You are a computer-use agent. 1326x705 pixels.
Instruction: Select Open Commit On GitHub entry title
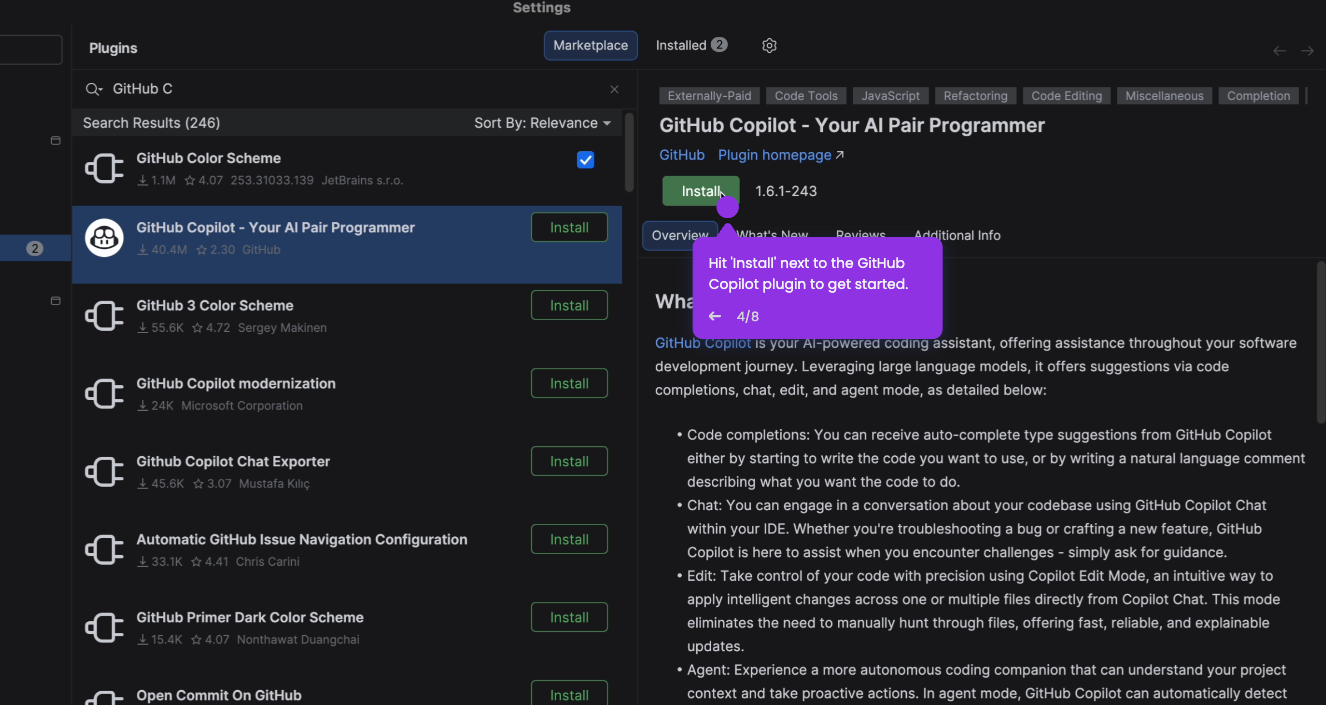click(x=219, y=695)
